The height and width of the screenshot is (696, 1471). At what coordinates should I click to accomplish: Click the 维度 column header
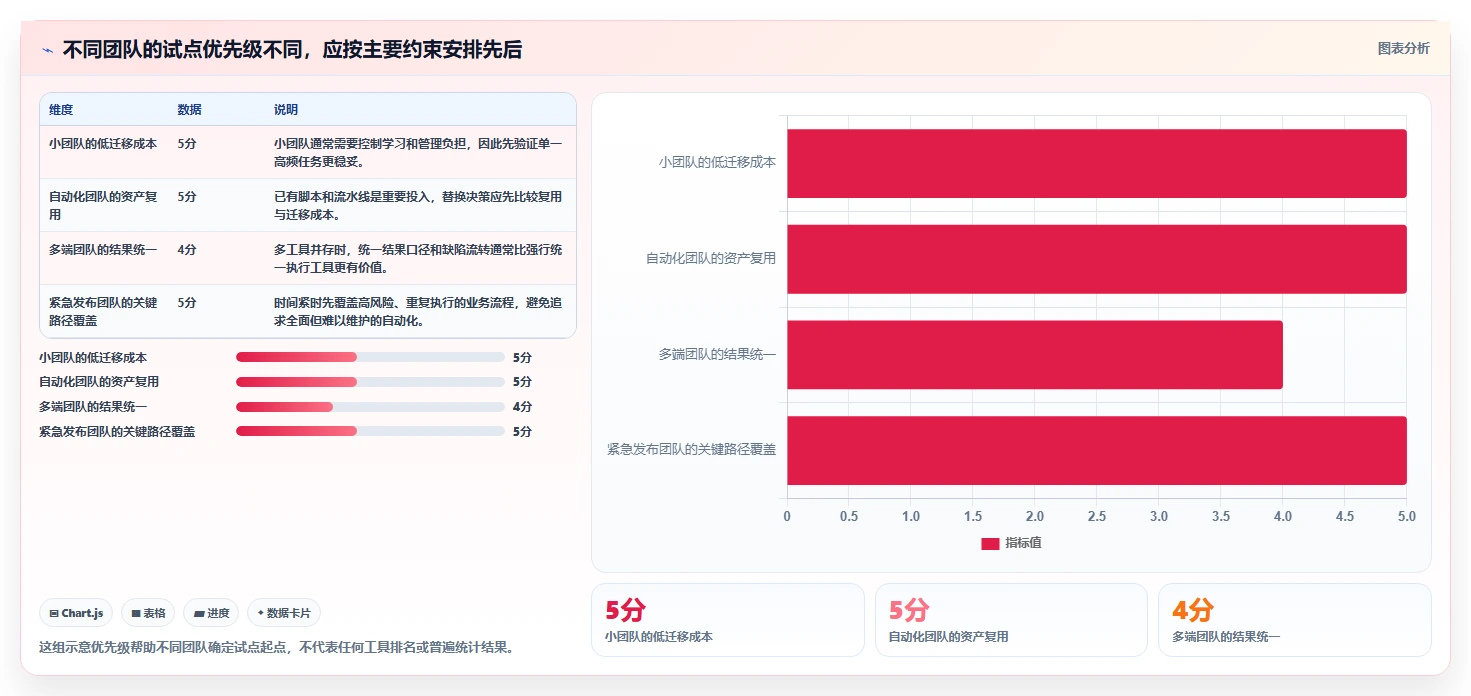pos(61,110)
